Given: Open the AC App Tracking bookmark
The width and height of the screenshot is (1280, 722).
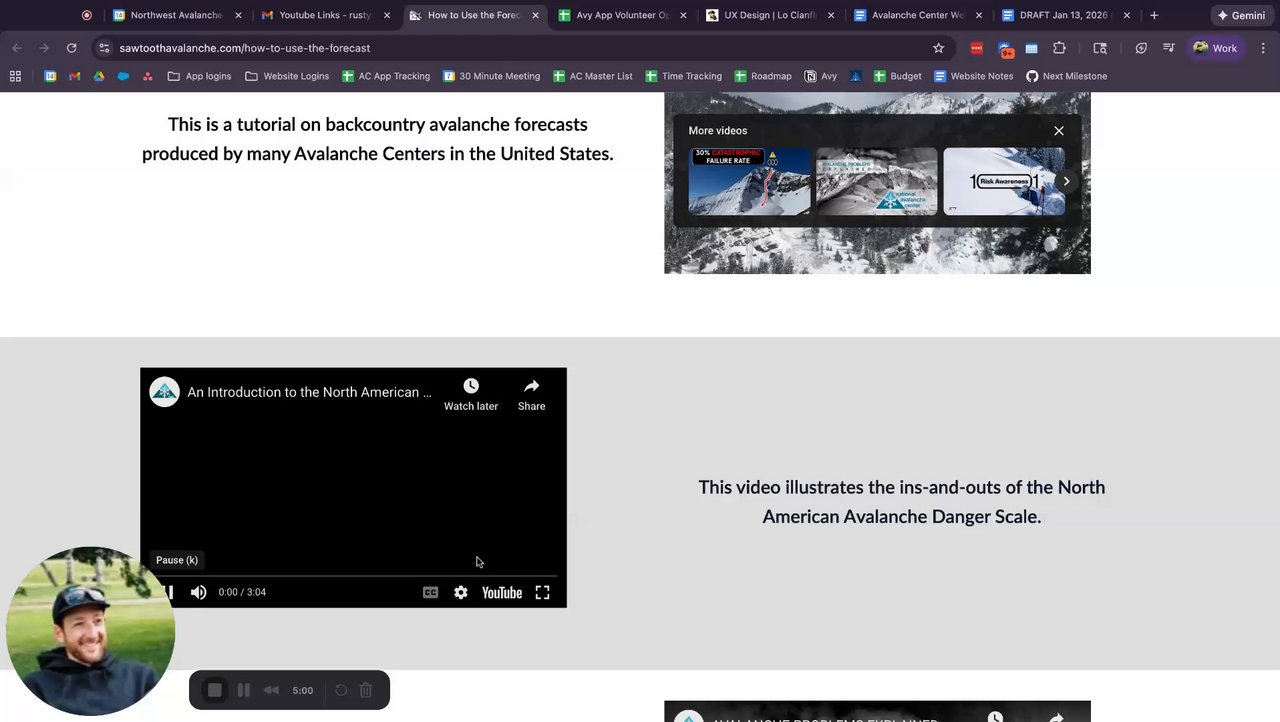Looking at the screenshot, I should coord(386,76).
